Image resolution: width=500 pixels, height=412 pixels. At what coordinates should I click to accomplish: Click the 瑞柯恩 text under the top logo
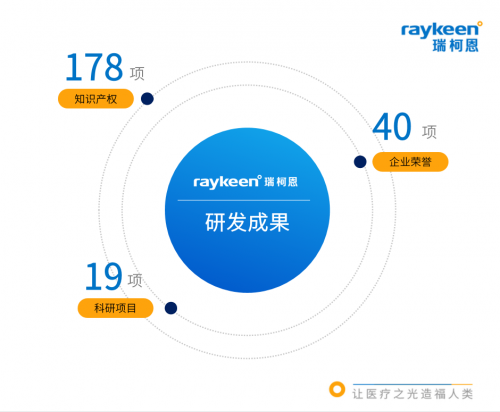pos(455,45)
